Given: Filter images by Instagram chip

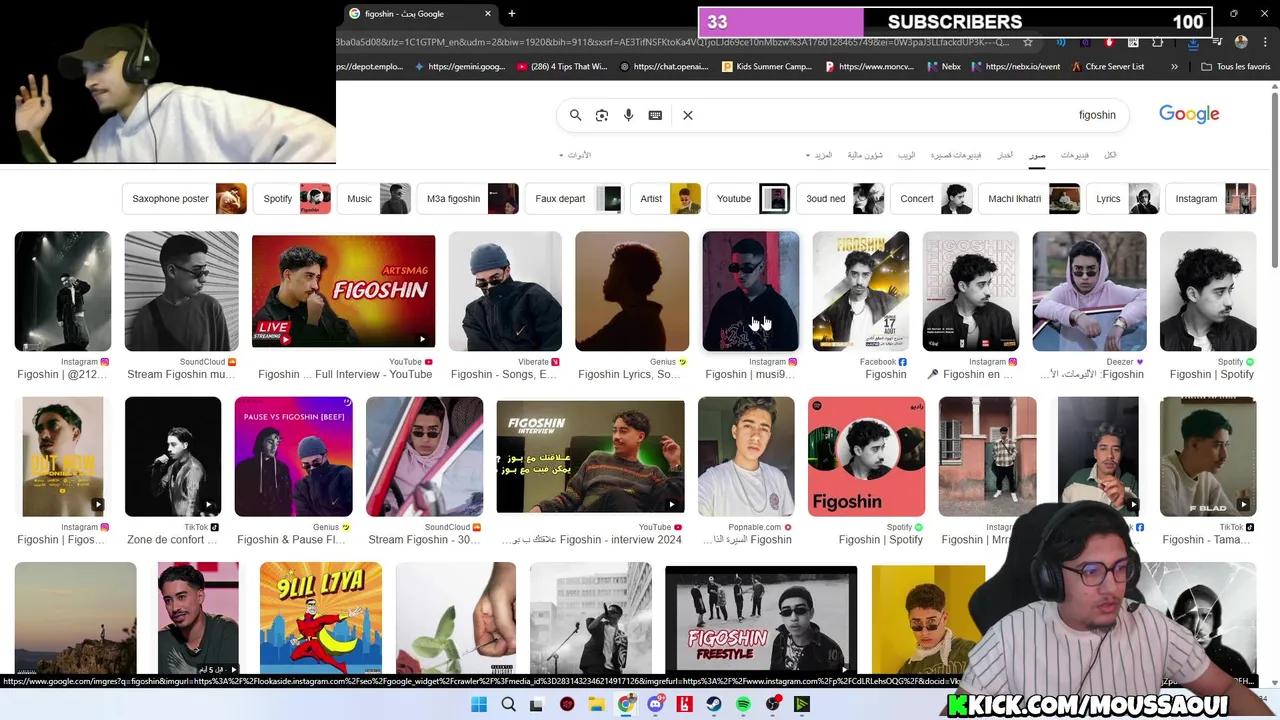Looking at the screenshot, I should (1211, 198).
